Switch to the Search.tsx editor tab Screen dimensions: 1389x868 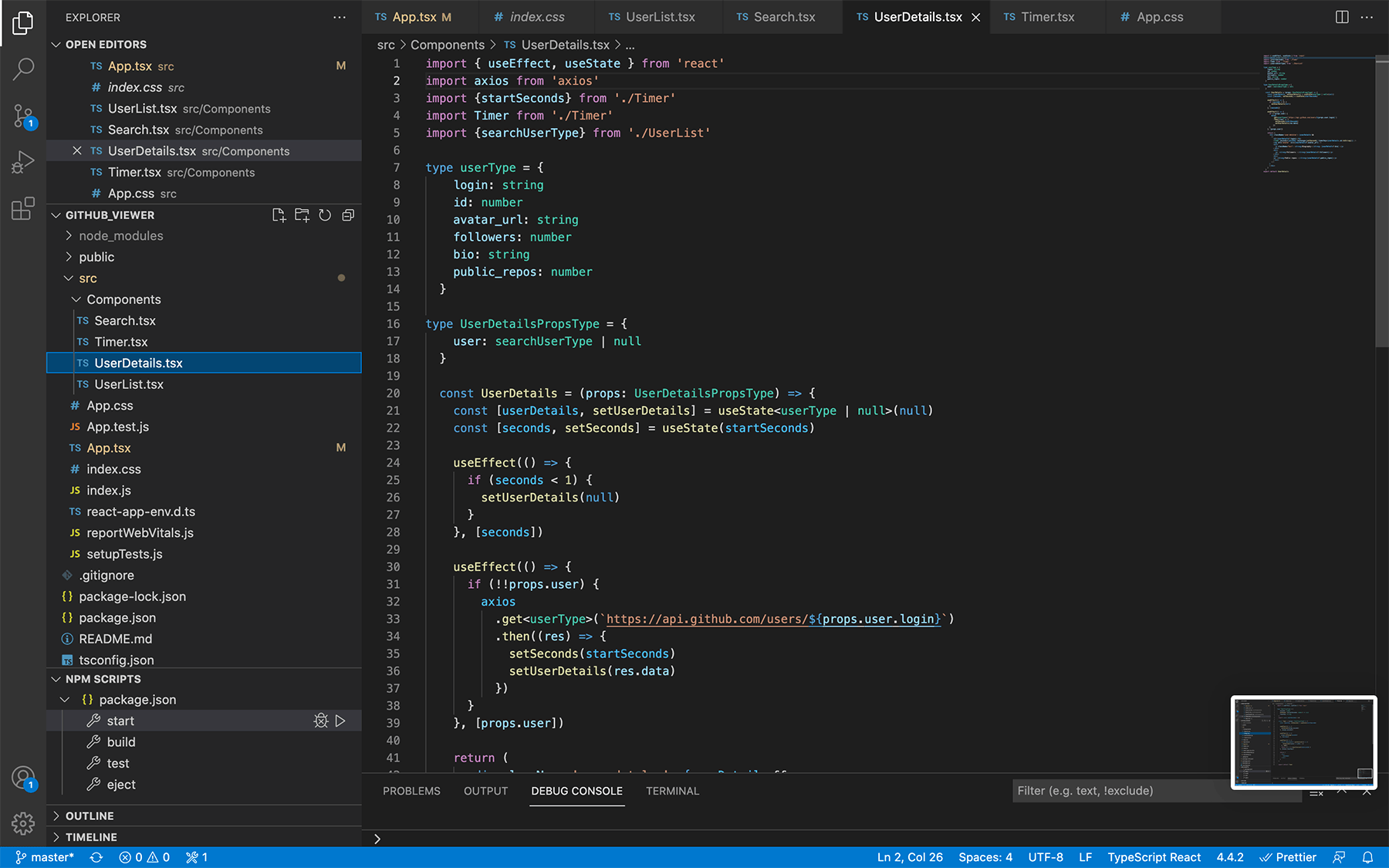(x=782, y=17)
